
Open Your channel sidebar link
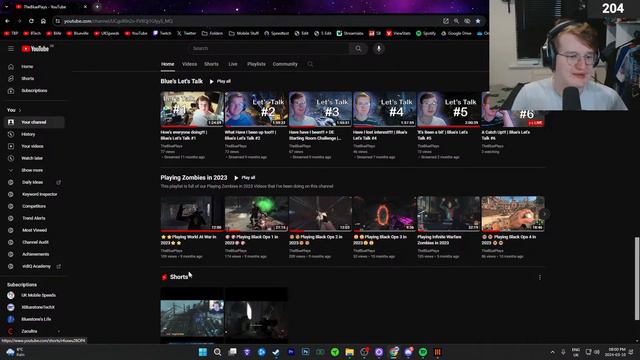(35, 122)
